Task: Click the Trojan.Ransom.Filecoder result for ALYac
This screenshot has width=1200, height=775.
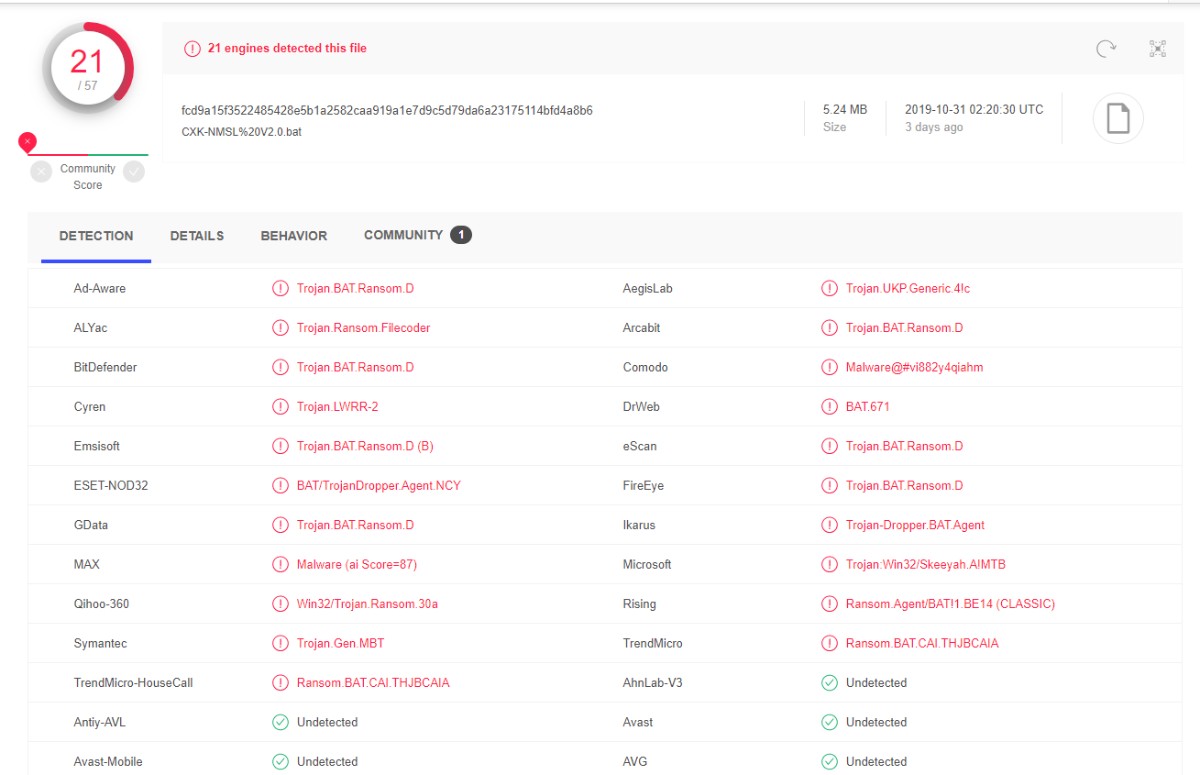Action: [x=363, y=328]
